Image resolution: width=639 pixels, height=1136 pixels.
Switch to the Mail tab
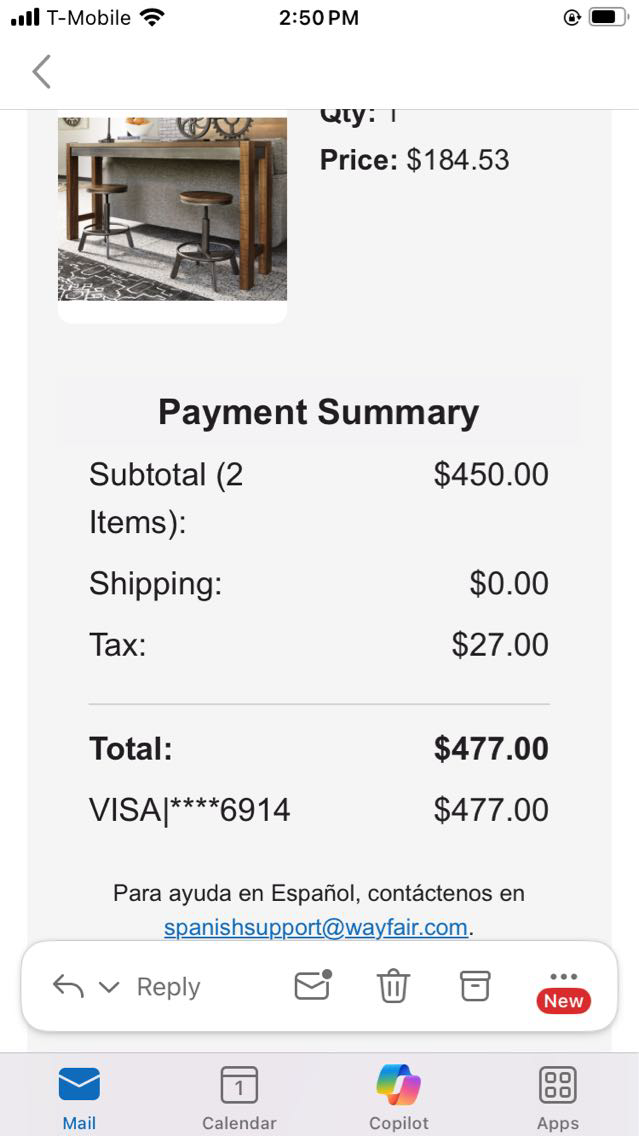click(79, 1096)
